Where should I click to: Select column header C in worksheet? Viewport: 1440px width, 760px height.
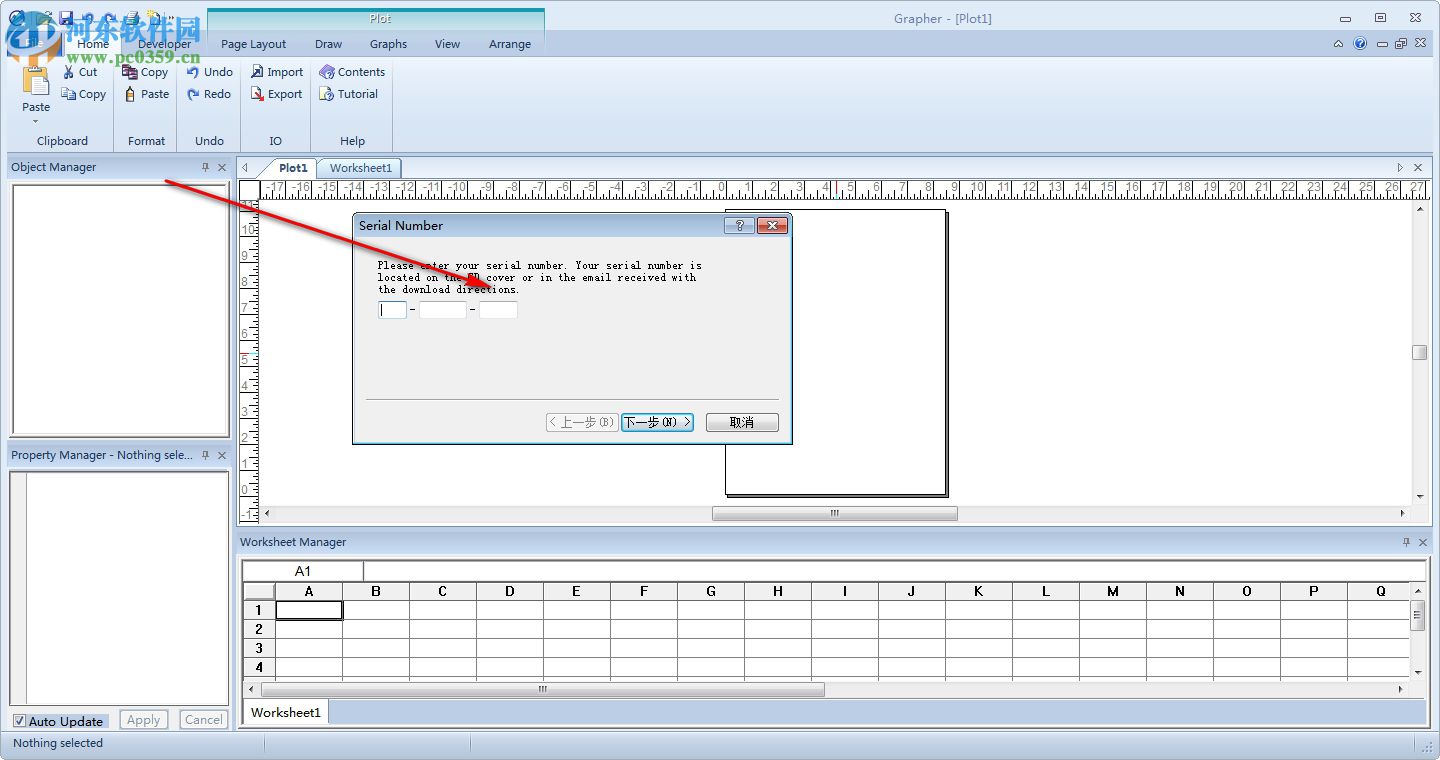click(x=443, y=591)
